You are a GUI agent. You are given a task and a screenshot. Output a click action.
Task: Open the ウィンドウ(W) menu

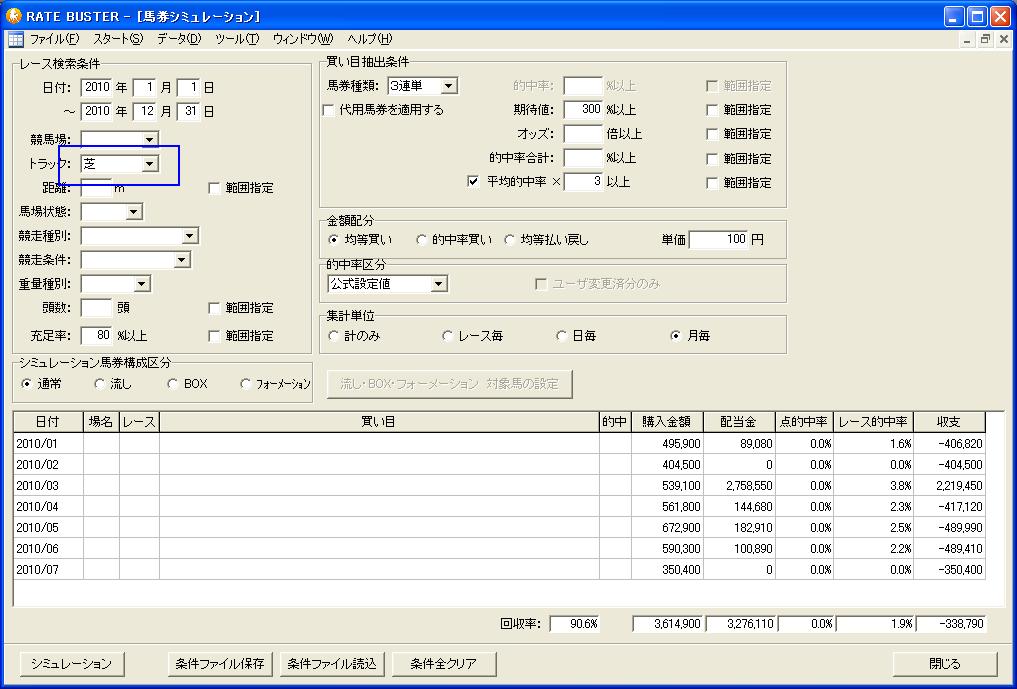(302, 39)
